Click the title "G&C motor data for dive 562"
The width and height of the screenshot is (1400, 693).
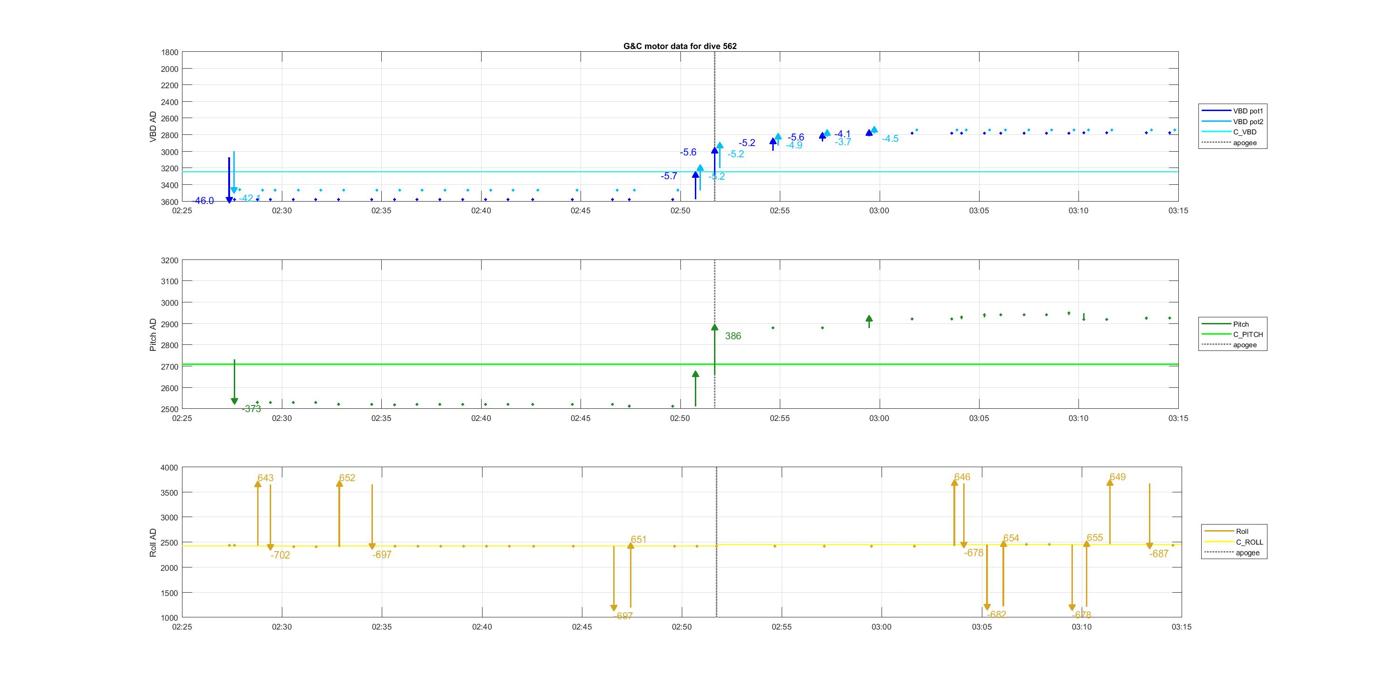pyautogui.click(x=680, y=46)
